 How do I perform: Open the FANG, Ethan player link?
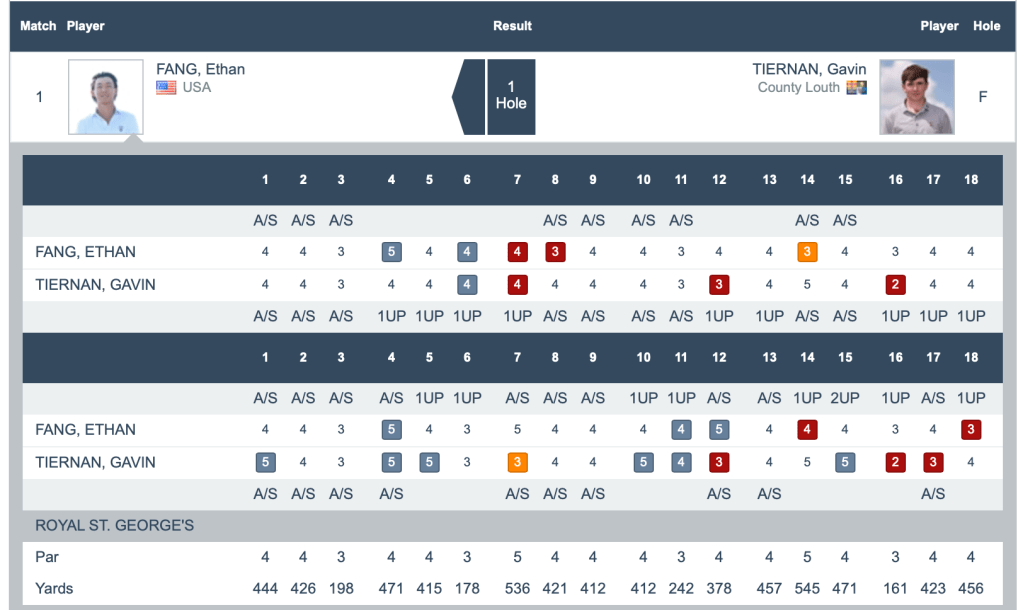(200, 69)
